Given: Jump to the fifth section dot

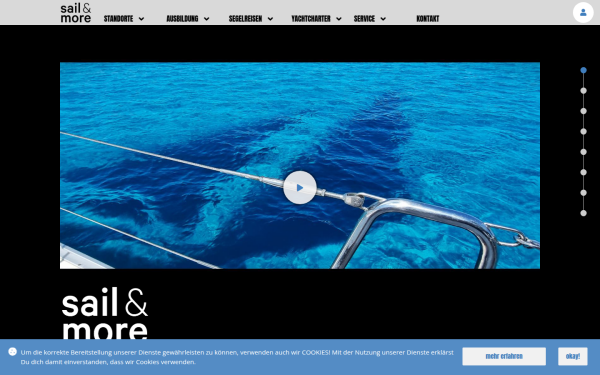Looking at the screenshot, I should [x=583, y=152].
